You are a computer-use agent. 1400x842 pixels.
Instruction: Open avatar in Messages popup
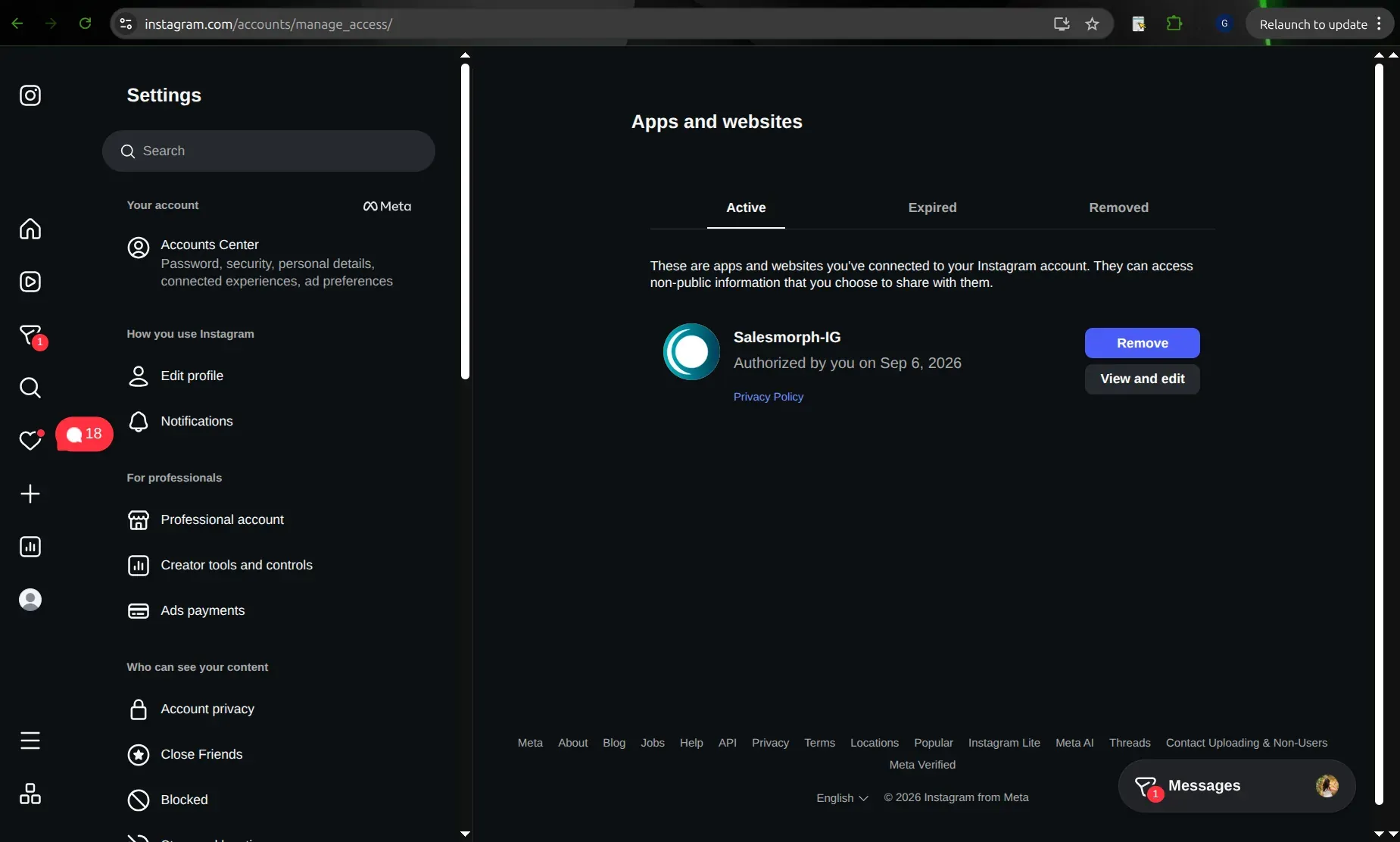1327,786
